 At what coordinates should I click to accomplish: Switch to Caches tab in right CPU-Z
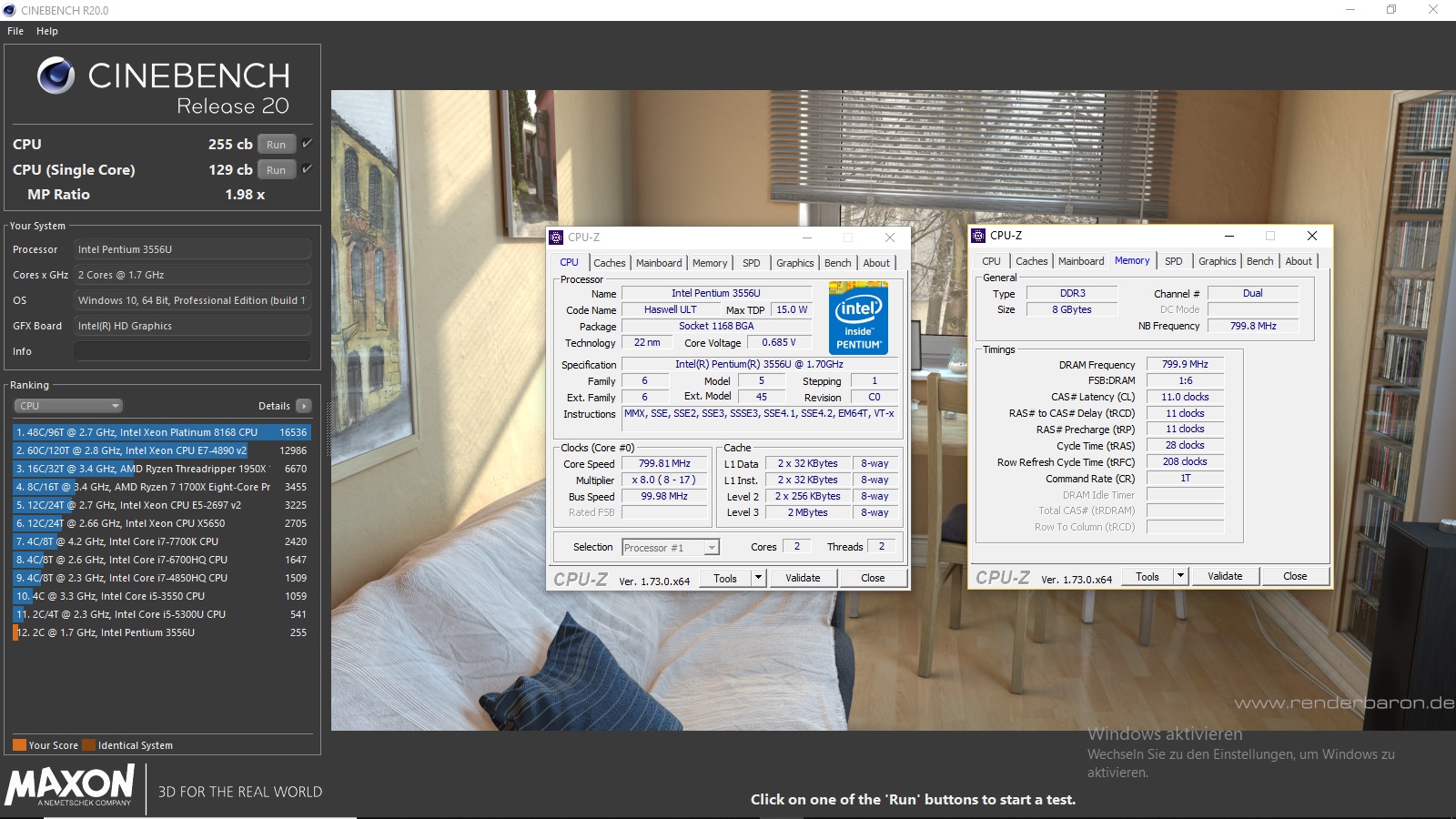point(1032,261)
